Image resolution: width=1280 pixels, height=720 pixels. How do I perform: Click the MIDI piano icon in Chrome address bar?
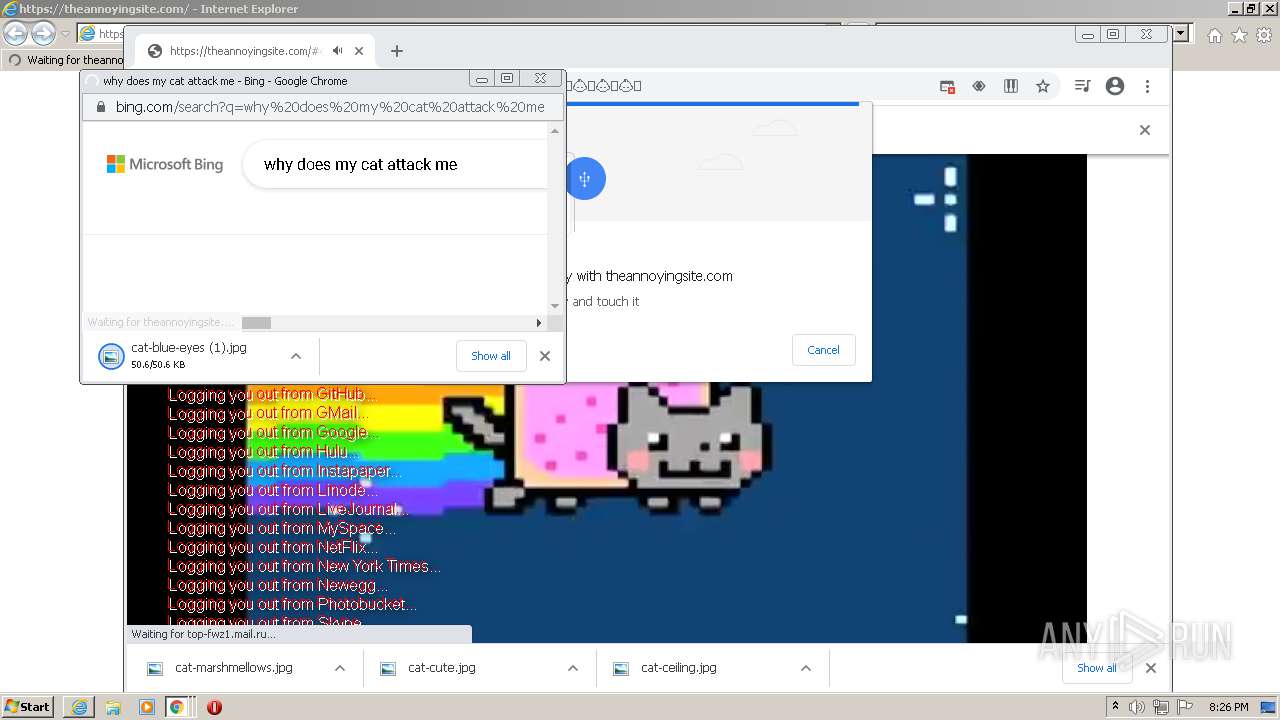point(1011,87)
